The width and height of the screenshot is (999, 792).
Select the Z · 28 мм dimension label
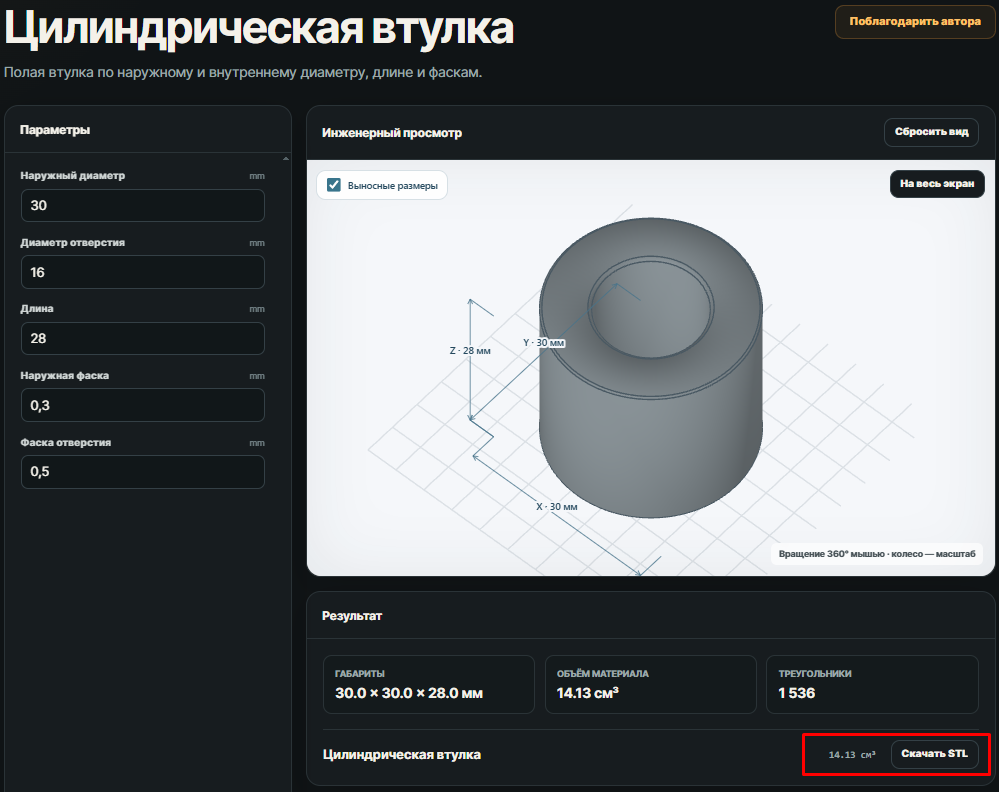pyautogui.click(x=470, y=350)
